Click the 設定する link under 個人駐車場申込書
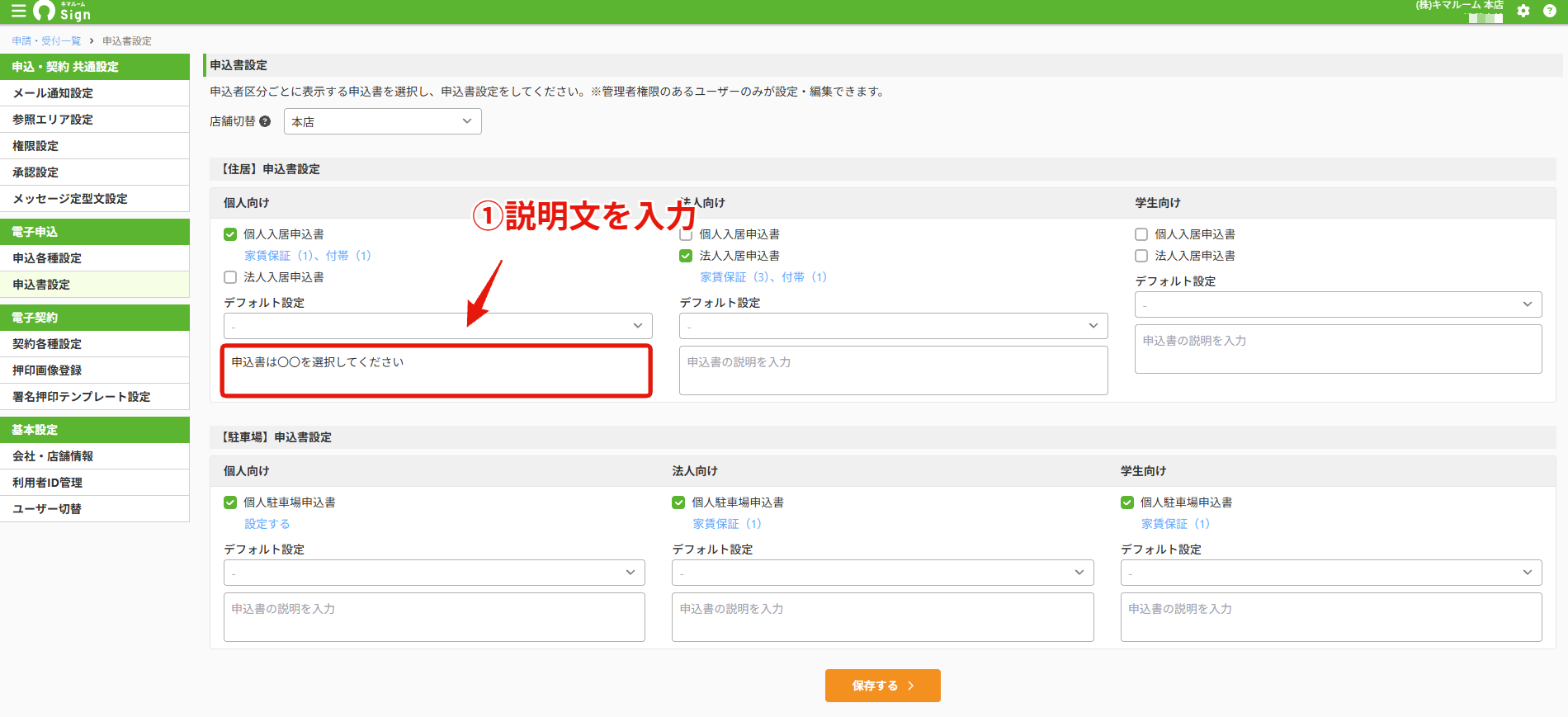Image resolution: width=1568 pixels, height=717 pixels. pyautogui.click(x=267, y=524)
